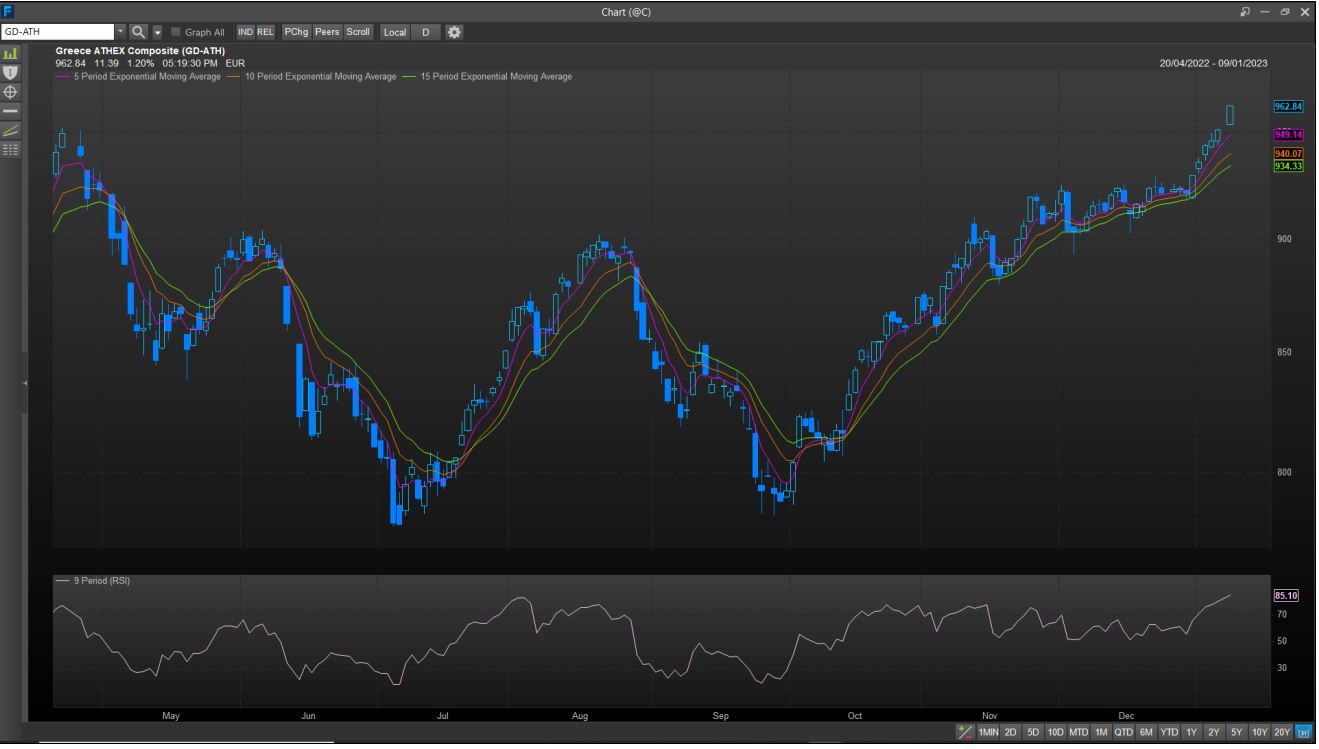The height and width of the screenshot is (749, 1319).
Task: Switch the time range to YTD
Action: coord(1169,733)
